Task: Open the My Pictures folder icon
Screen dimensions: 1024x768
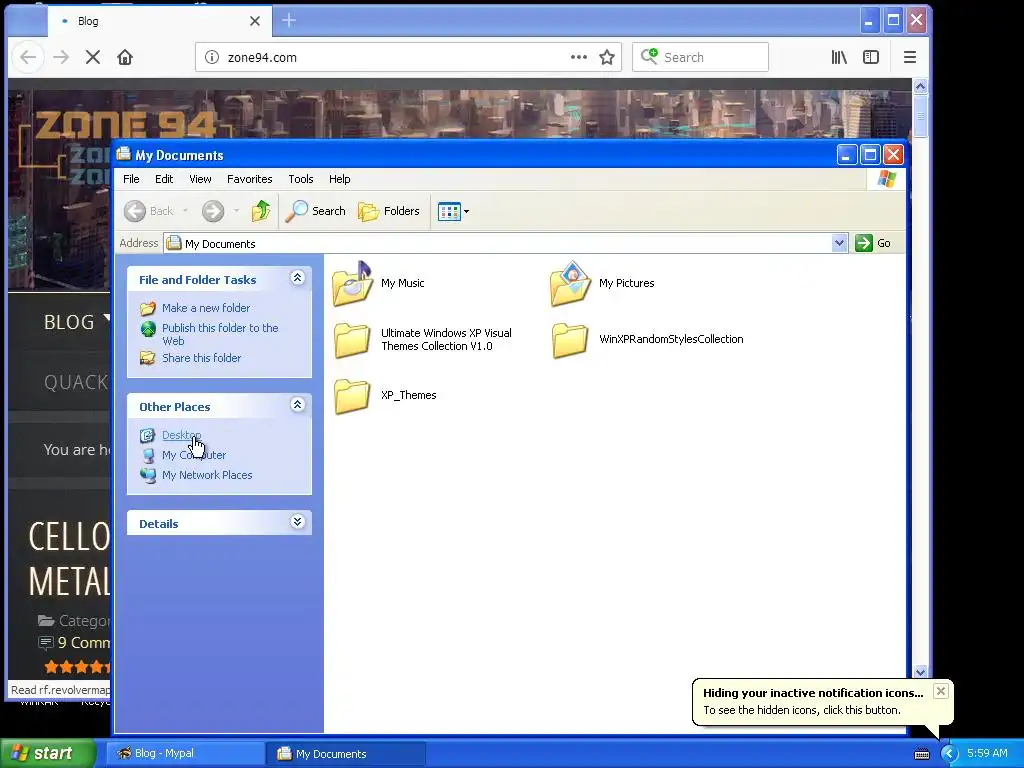Action: tap(571, 283)
